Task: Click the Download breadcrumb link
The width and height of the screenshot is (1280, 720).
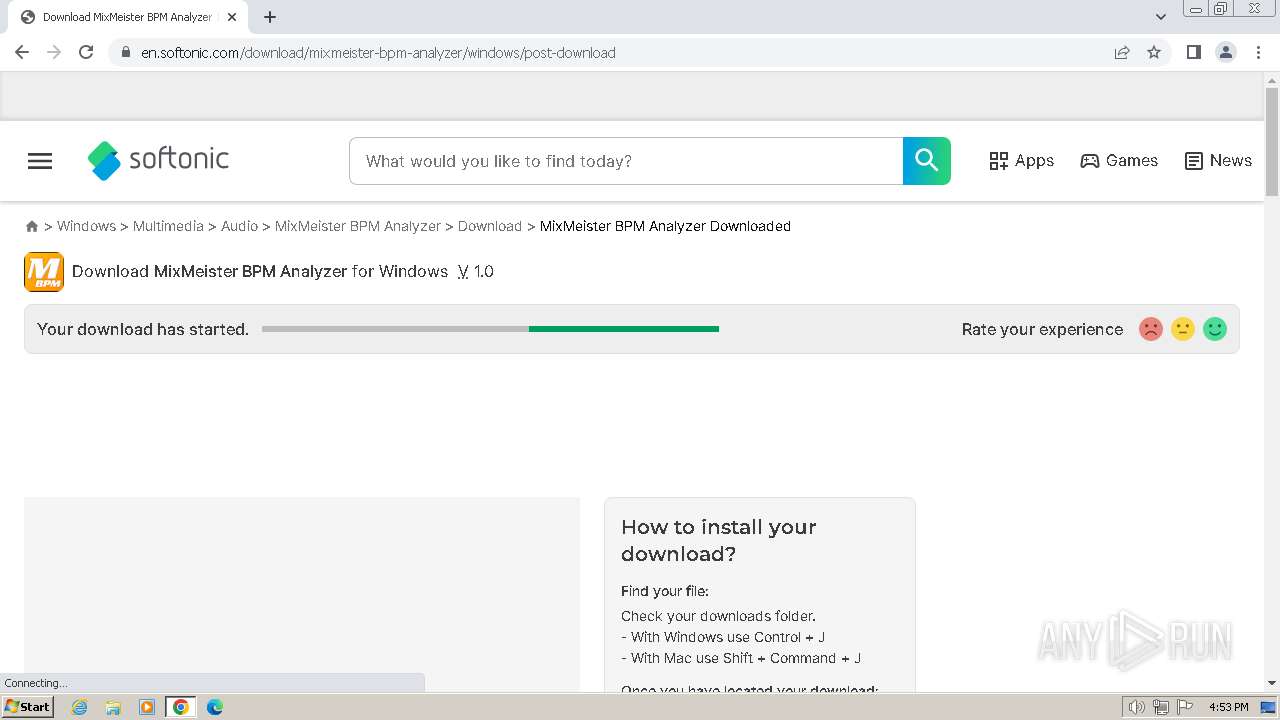Action: point(490,226)
